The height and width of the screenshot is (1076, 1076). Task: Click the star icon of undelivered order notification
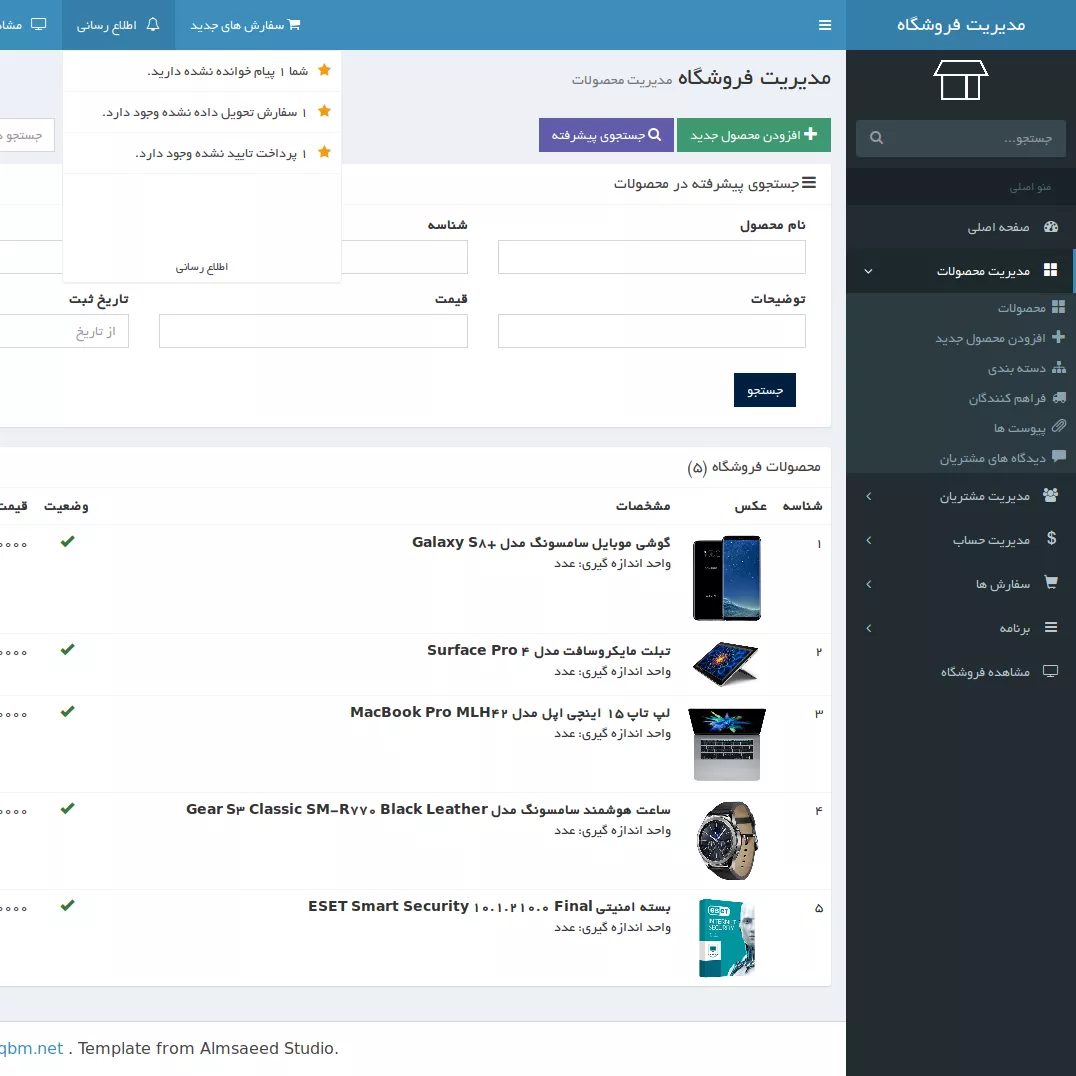point(325,111)
